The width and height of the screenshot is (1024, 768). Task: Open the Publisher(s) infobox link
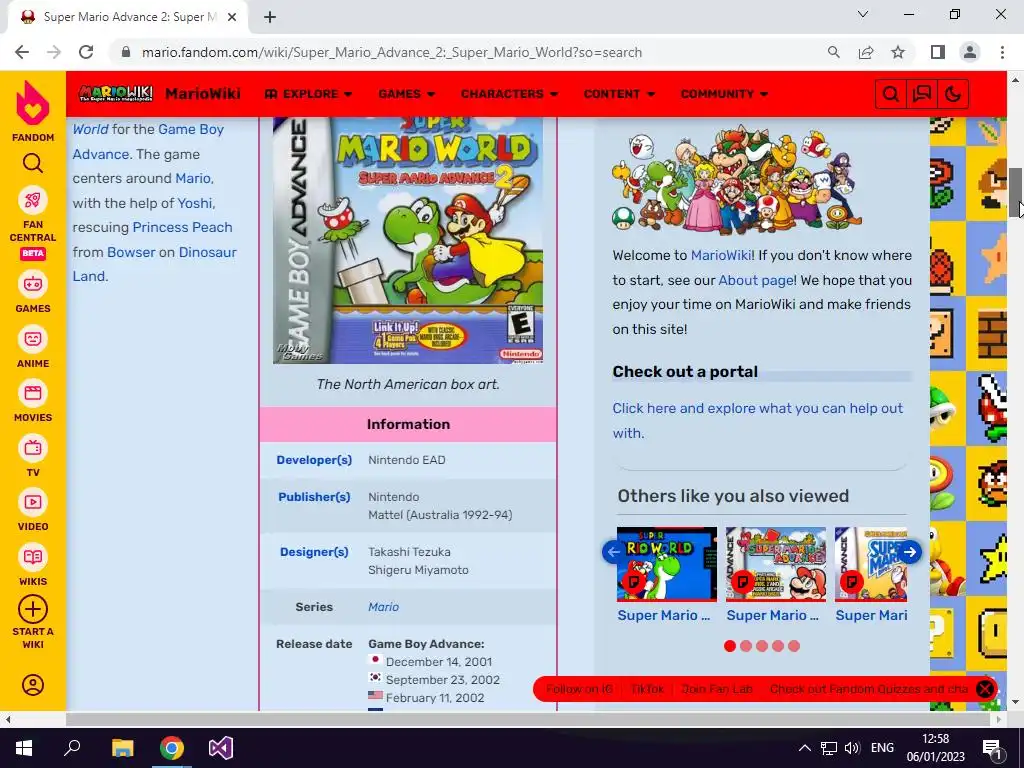point(314,497)
